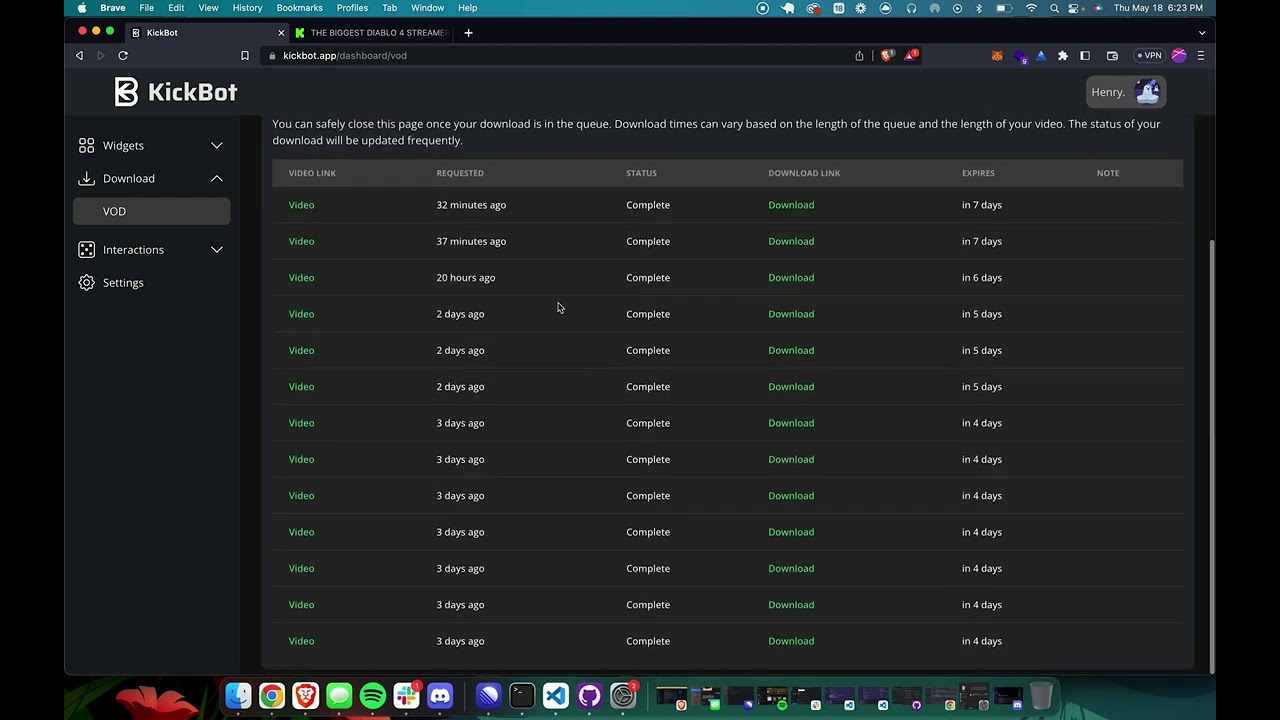Screen dimensions: 1280x720
Task: Open Discord from the dock
Action: [440, 696]
